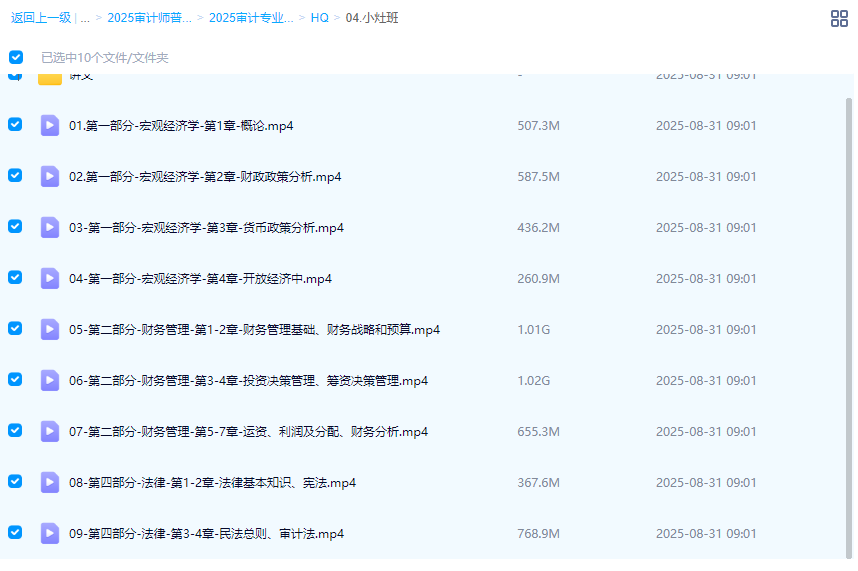The width and height of the screenshot is (858, 571).
Task: Open the collapsed '...' breadcrumb
Action: (85, 18)
